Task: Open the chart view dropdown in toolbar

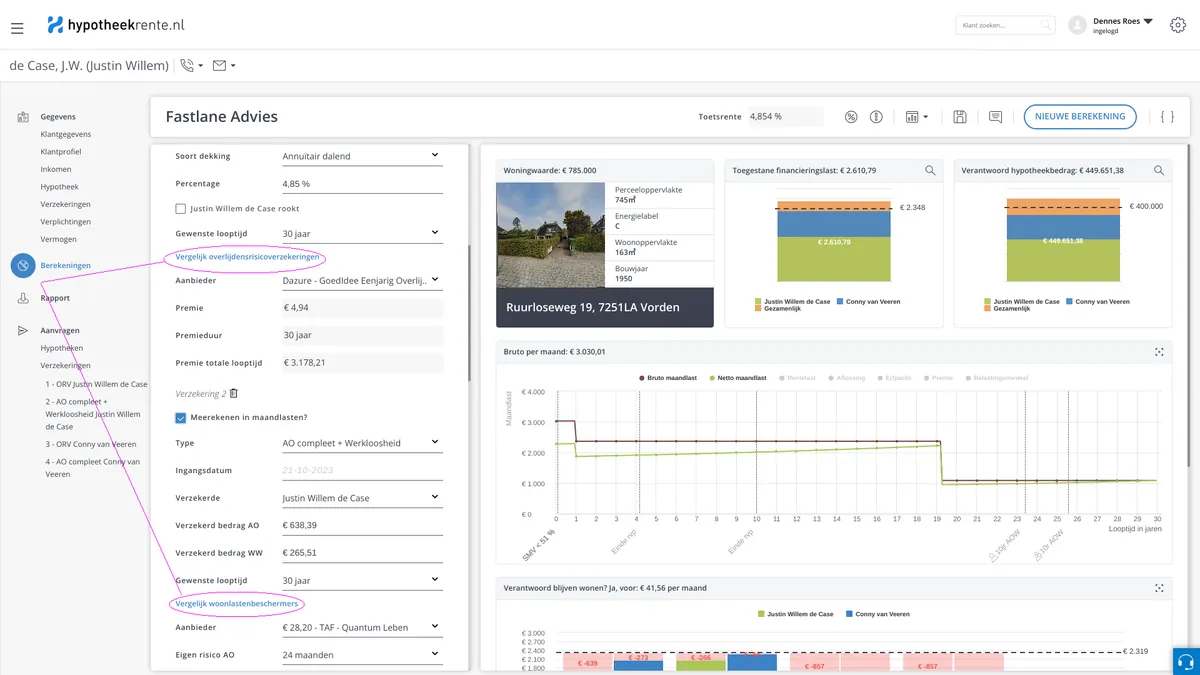Action: click(x=916, y=117)
